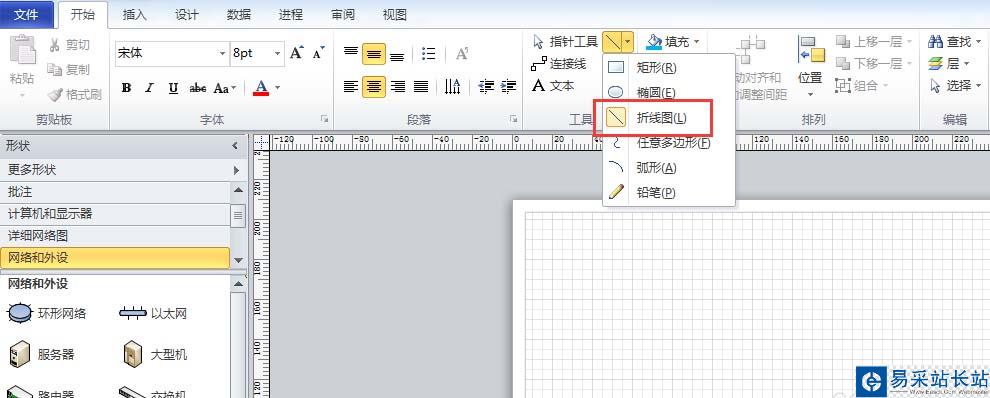990x398 pixels.
Task: Open the Aa change case dropdown
Action: point(224,88)
